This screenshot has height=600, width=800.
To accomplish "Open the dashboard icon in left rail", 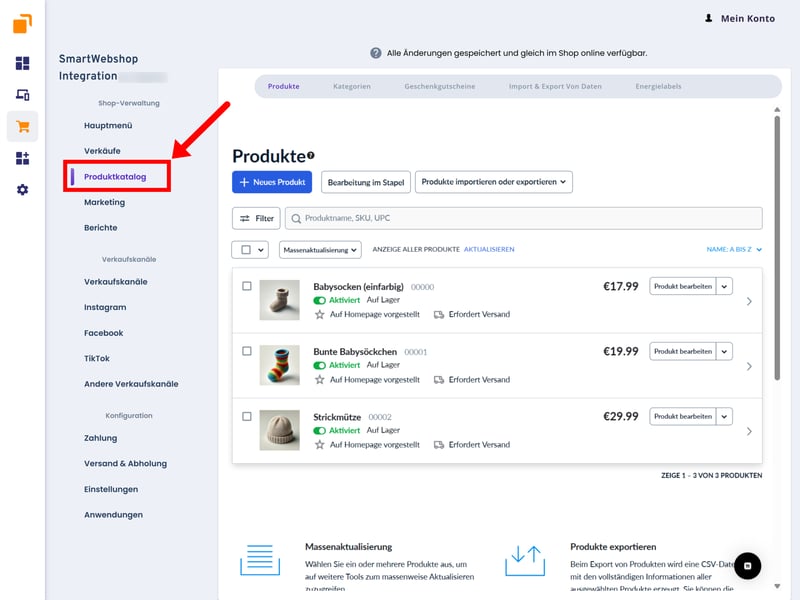I will click(22, 63).
